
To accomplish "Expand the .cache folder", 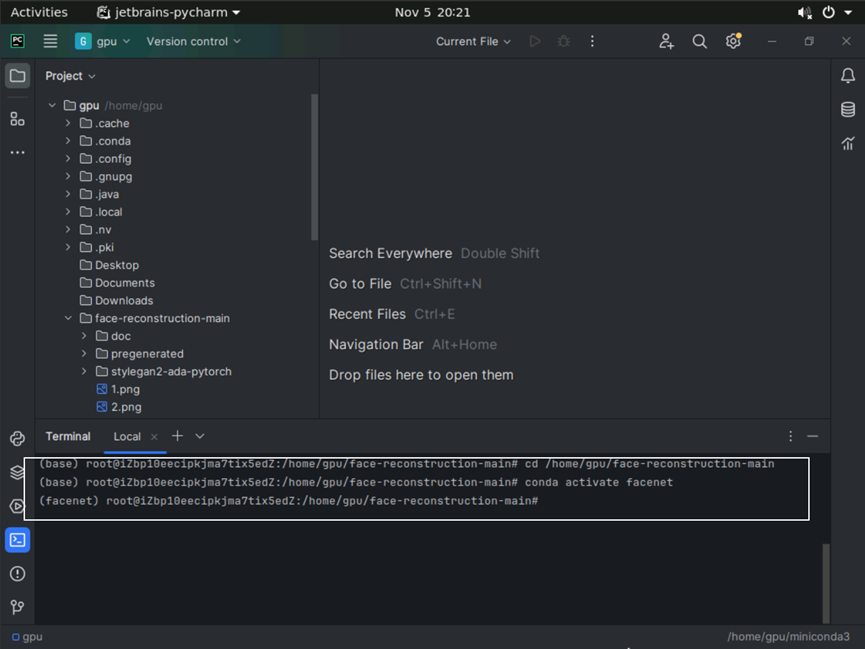I will click(68, 123).
